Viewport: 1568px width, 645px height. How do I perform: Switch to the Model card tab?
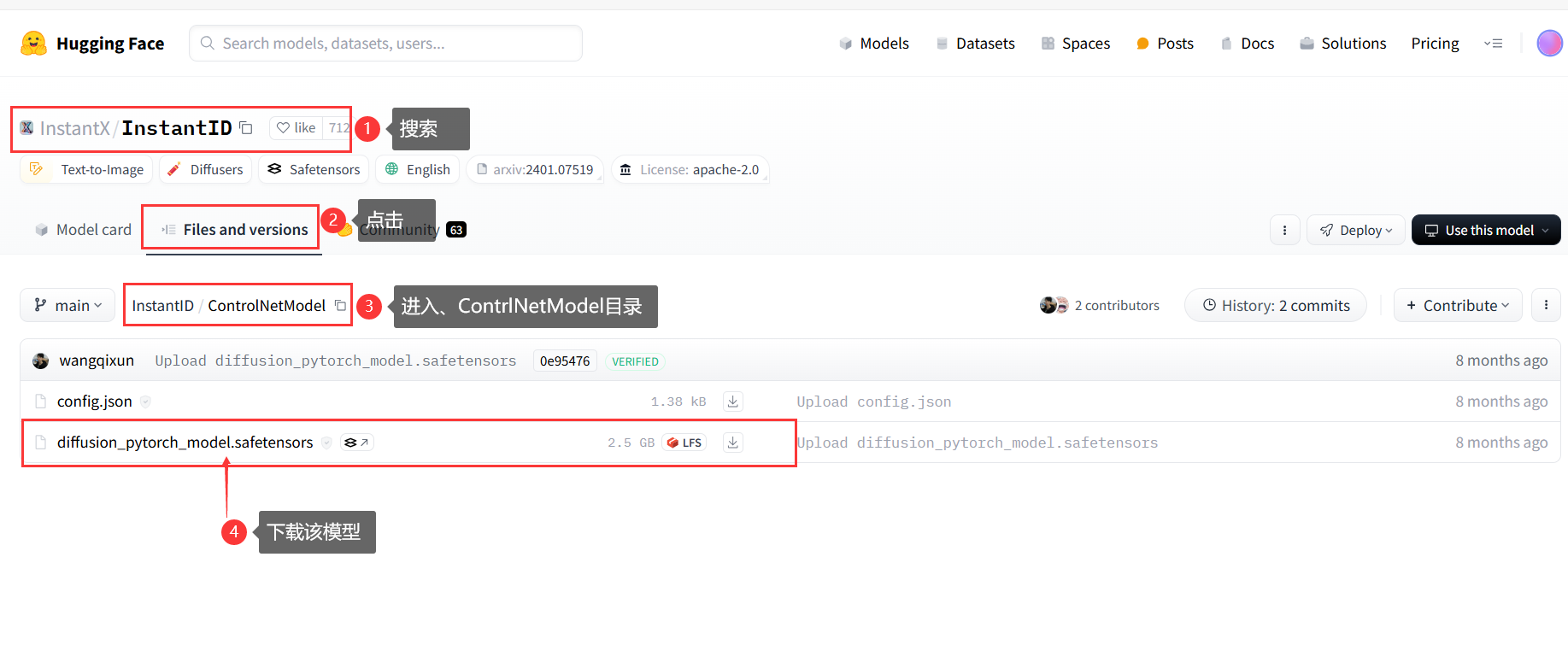click(x=83, y=230)
